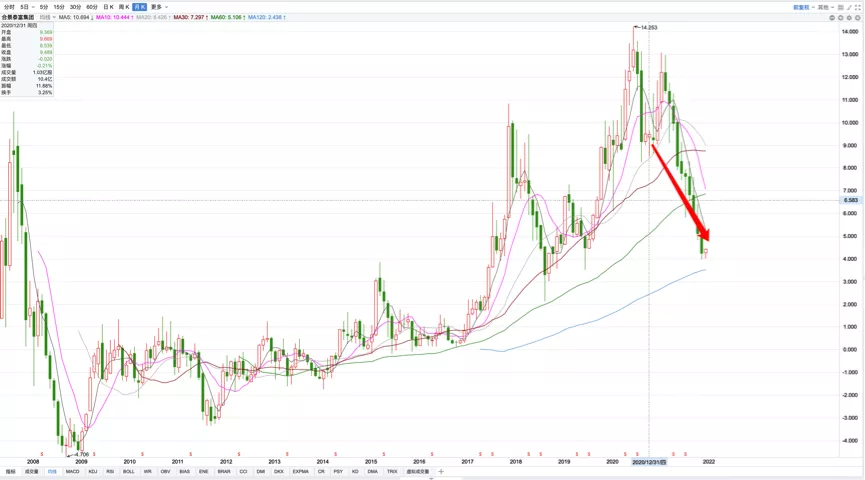Select the CR indicator tab
Image resolution: width=865 pixels, height=480 pixels.
pyautogui.click(x=321, y=472)
